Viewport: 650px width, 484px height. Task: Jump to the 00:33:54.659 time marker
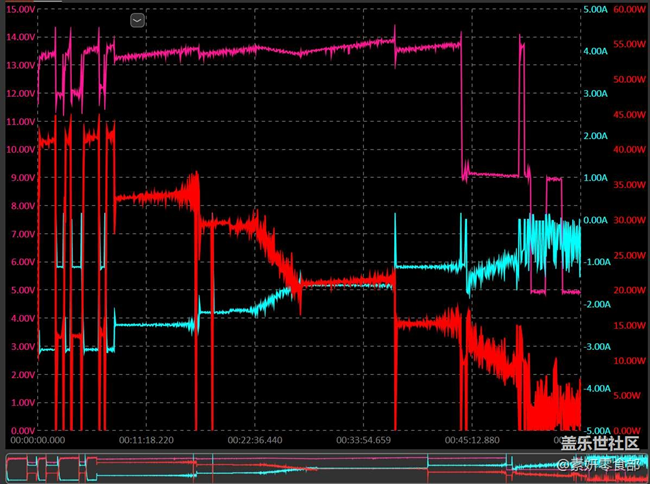[363, 440]
